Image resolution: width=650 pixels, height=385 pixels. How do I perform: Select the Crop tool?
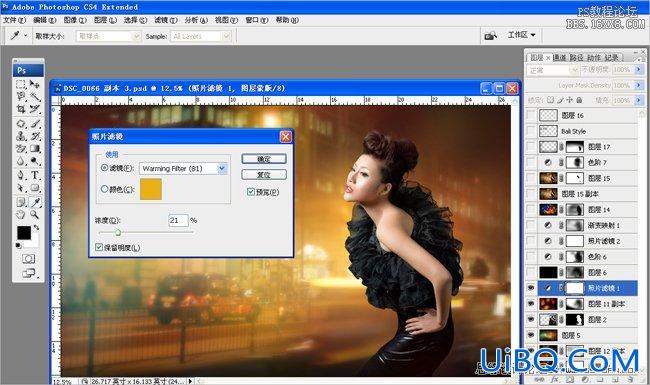coord(21,109)
